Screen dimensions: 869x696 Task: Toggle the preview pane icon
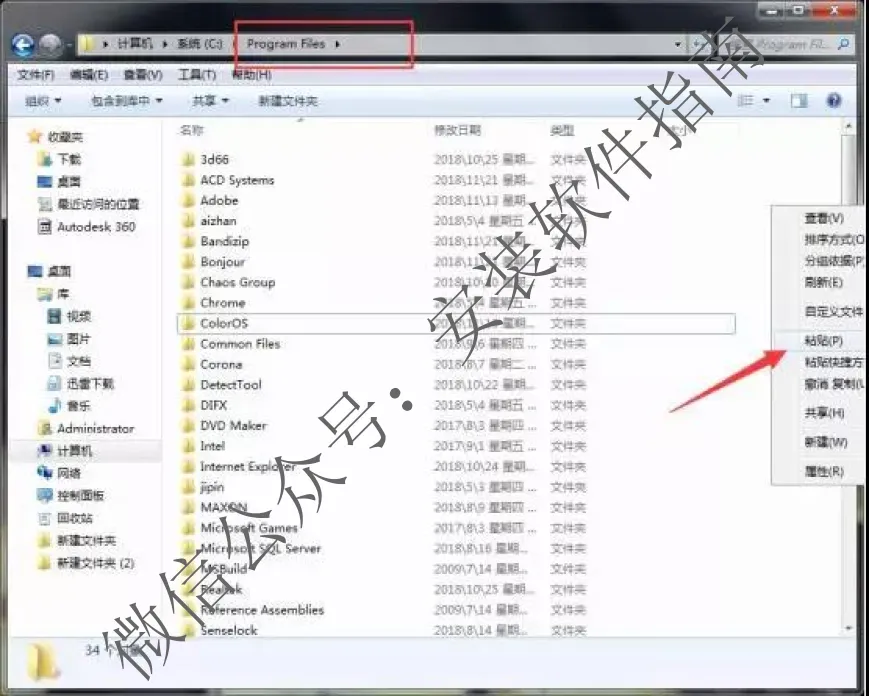(x=799, y=101)
